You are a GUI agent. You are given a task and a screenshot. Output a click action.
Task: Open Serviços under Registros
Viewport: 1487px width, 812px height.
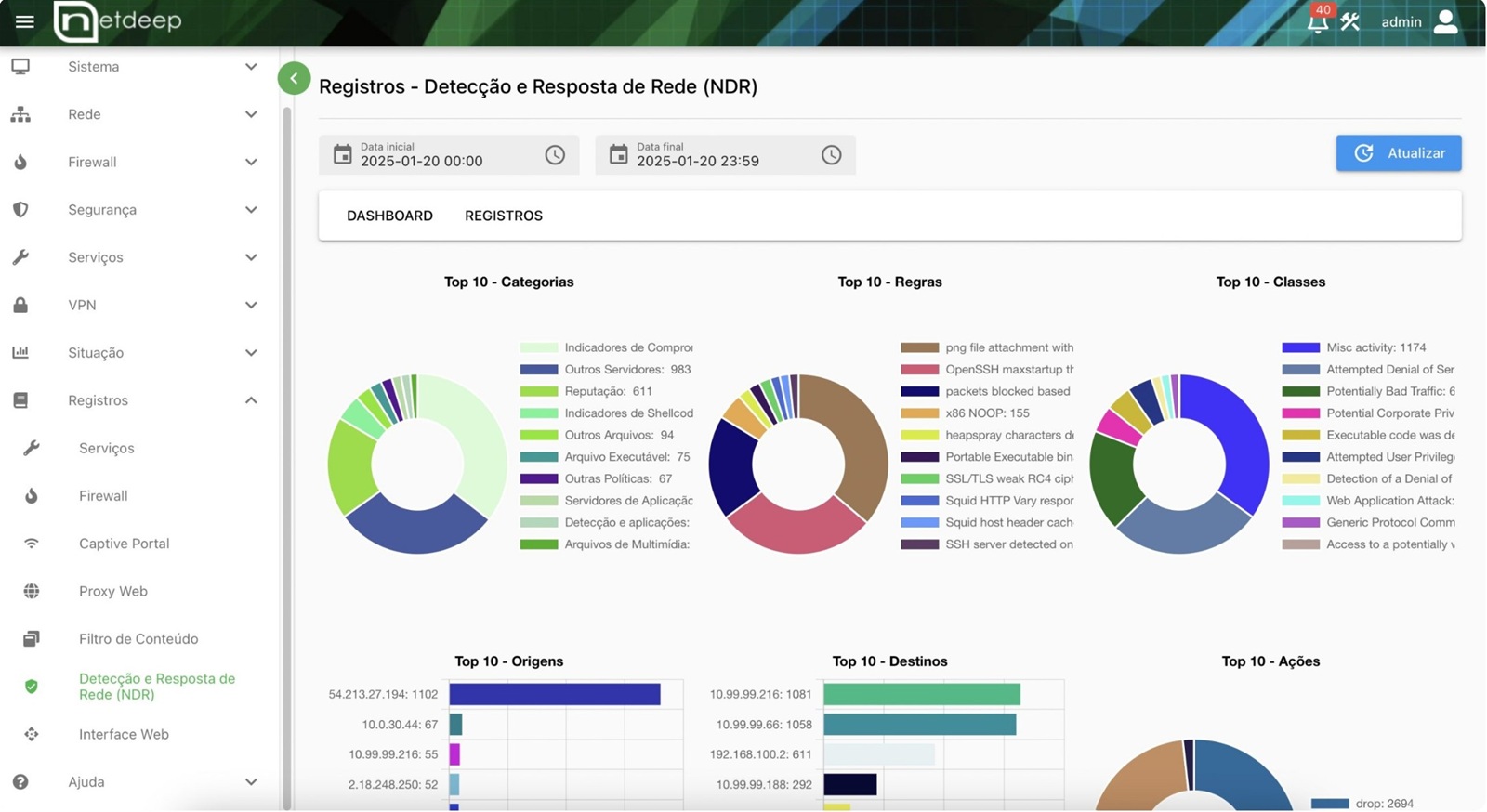(x=107, y=448)
